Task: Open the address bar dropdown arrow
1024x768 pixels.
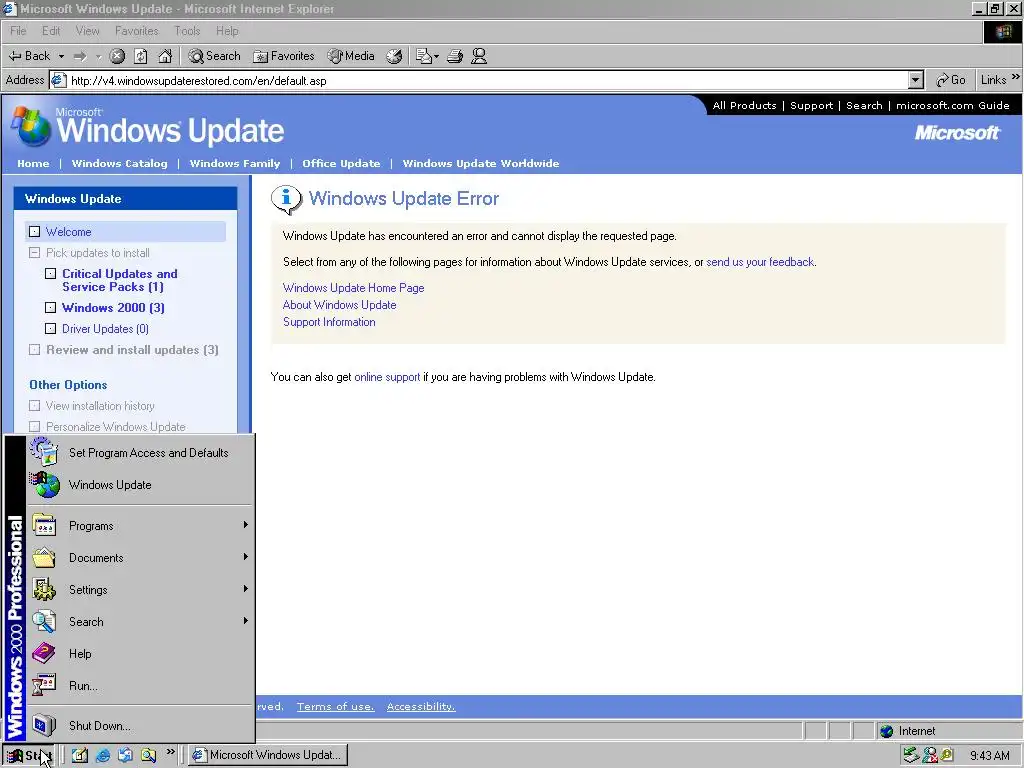Action: [x=916, y=80]
